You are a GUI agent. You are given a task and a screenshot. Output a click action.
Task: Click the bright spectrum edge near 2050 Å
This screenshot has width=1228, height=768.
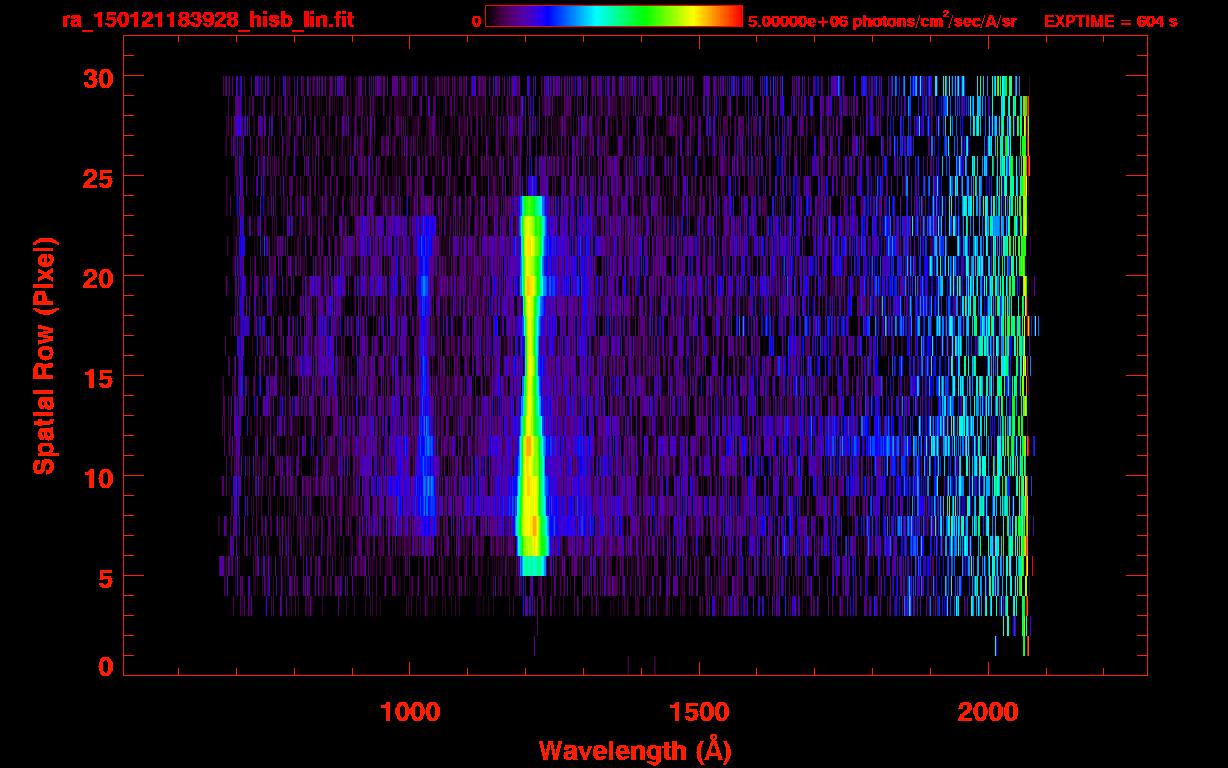point(1024,350)
